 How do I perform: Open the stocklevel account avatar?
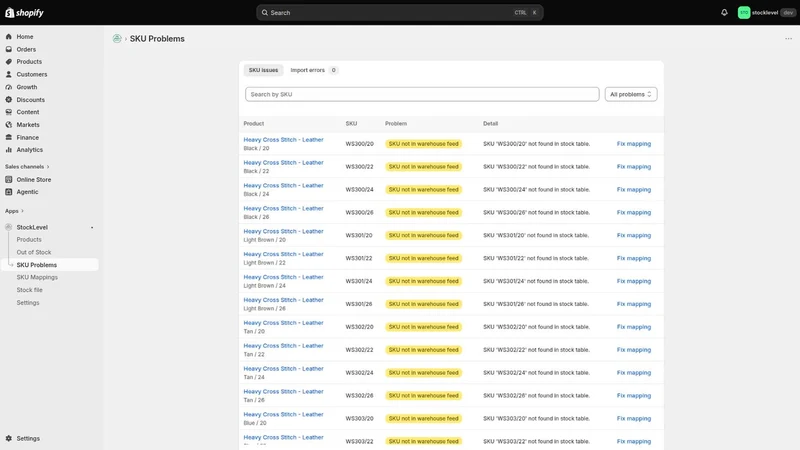click(743, 13)
